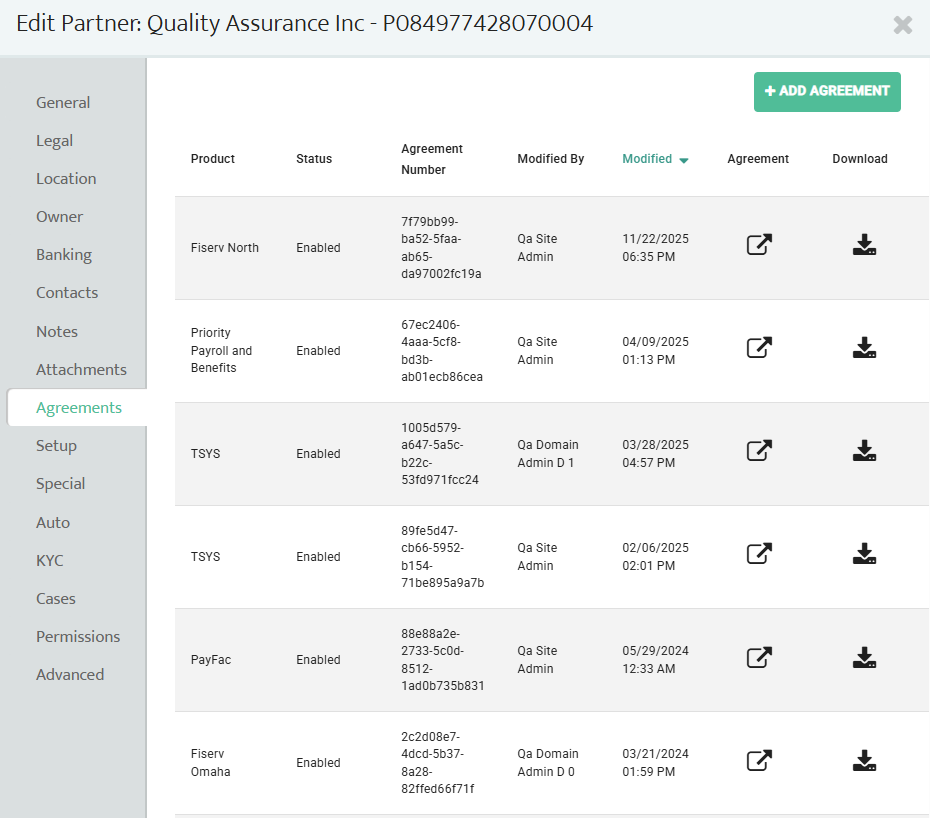
Task: View the Cases tab
Action: (x=56, y=599)
